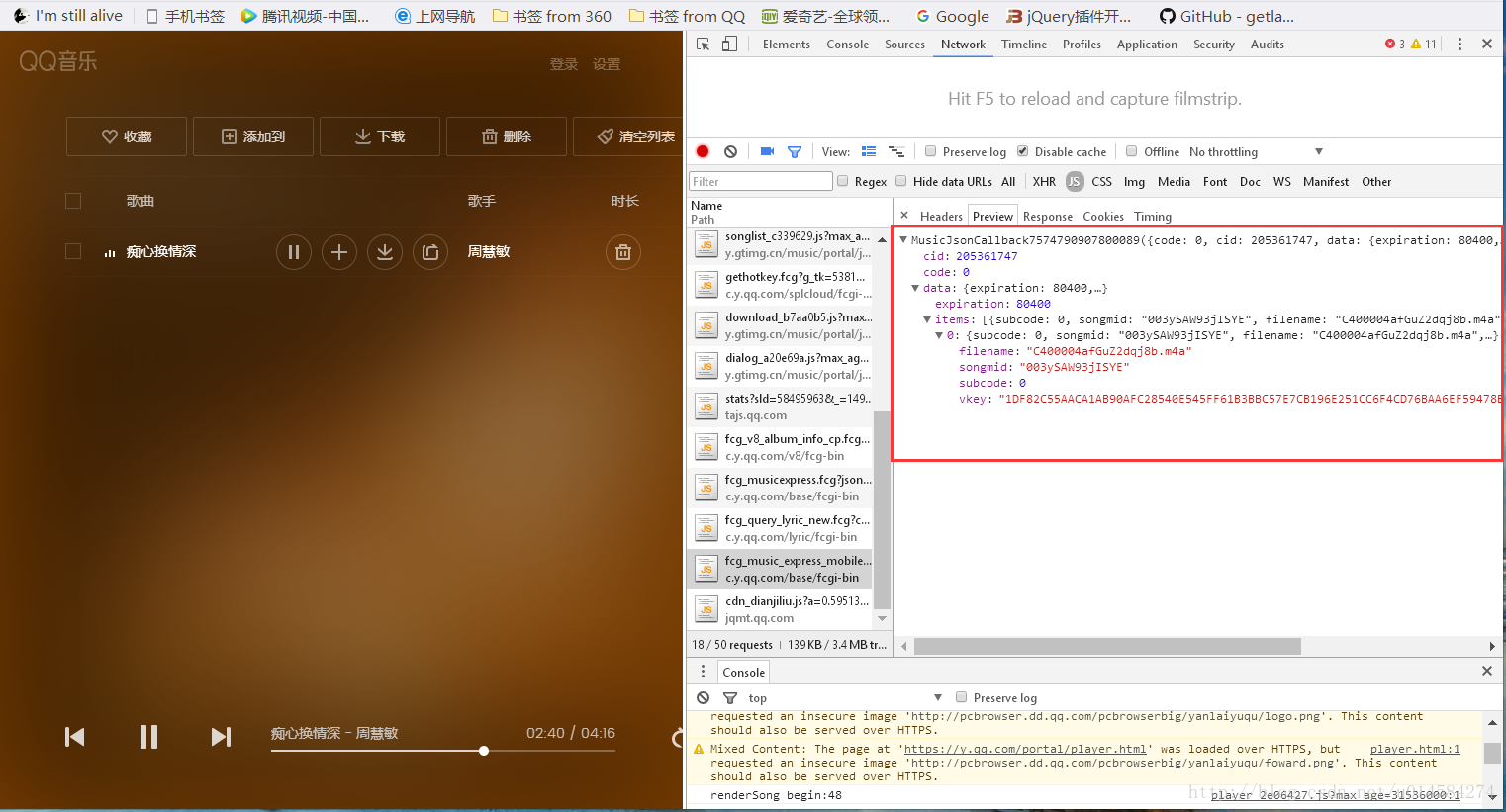
Task: Toggle the capture screenshots camera icon
Action: 767,151
